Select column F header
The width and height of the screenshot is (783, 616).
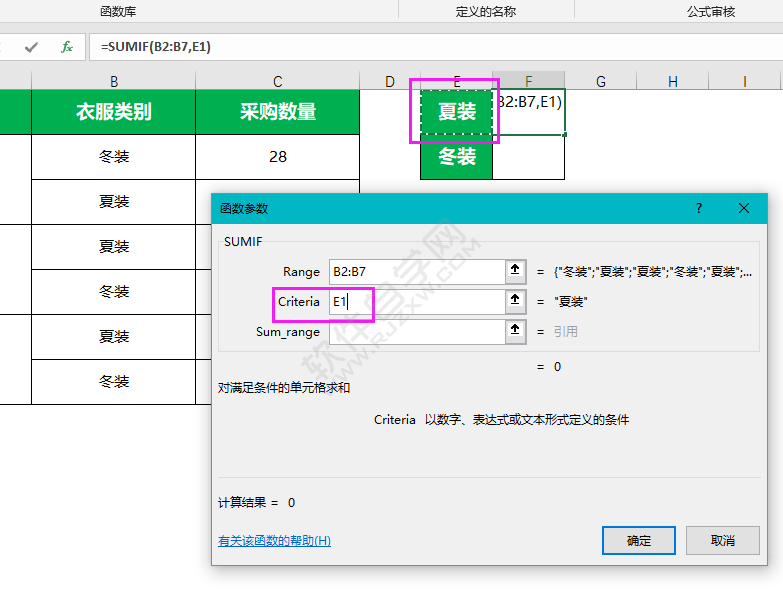tap(528, 81)
